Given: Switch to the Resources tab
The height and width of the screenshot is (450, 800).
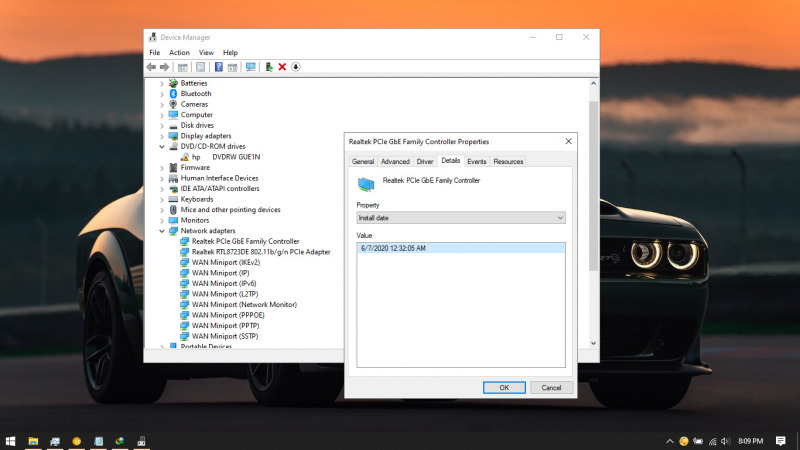Looking at the screenshot, I should click(x=508, y=161).
